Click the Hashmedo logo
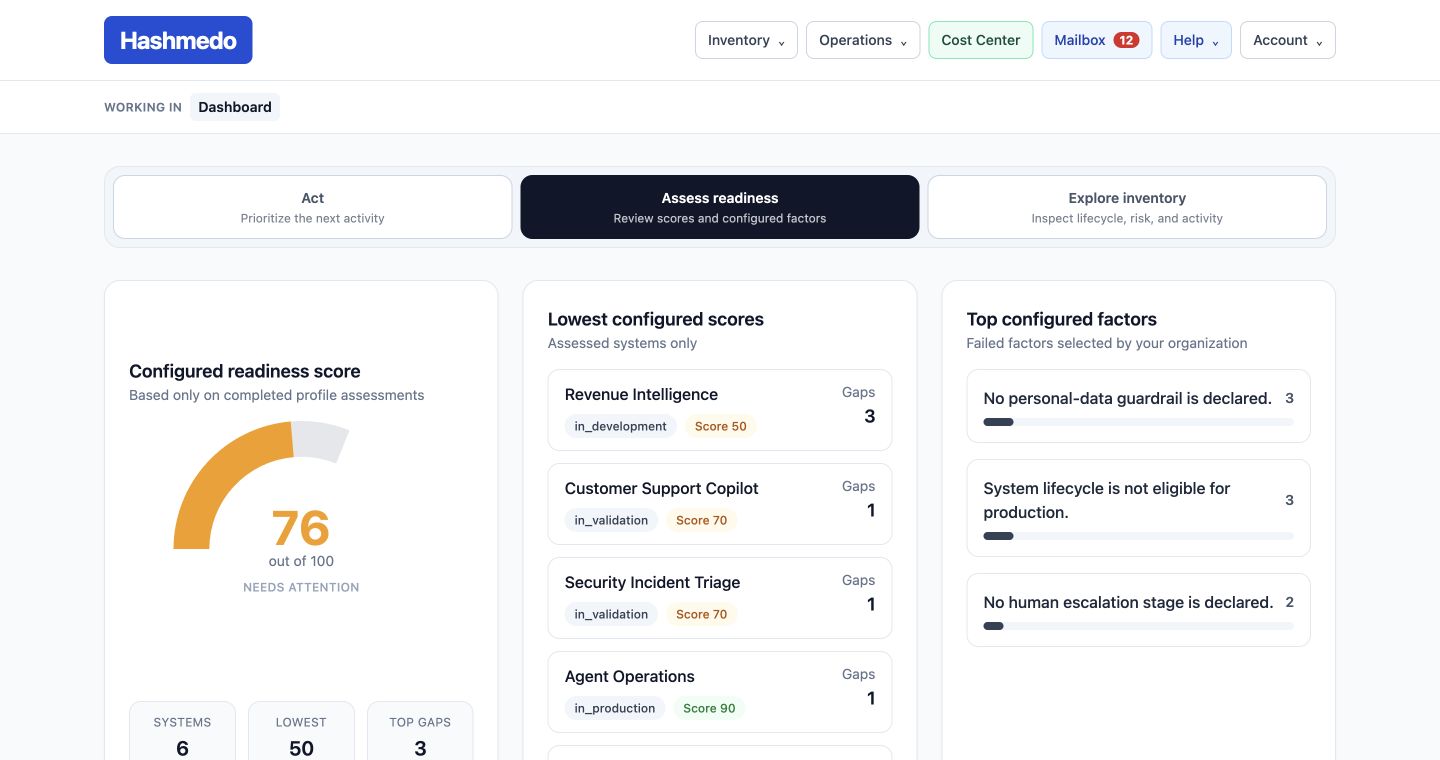The width and height of the screenshot is (1440, 760). 178,40
